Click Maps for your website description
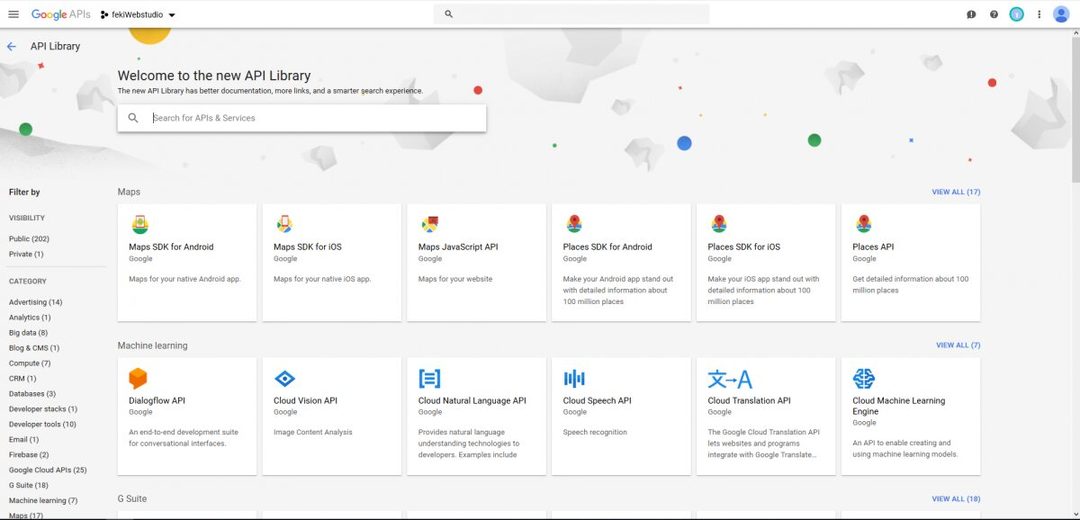The height and width of the screenshot is (520, 1080). [455, 279]
